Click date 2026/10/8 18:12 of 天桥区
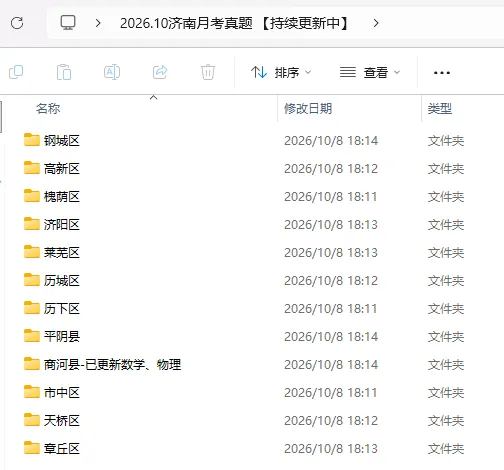504x470 pixels. 331,421
